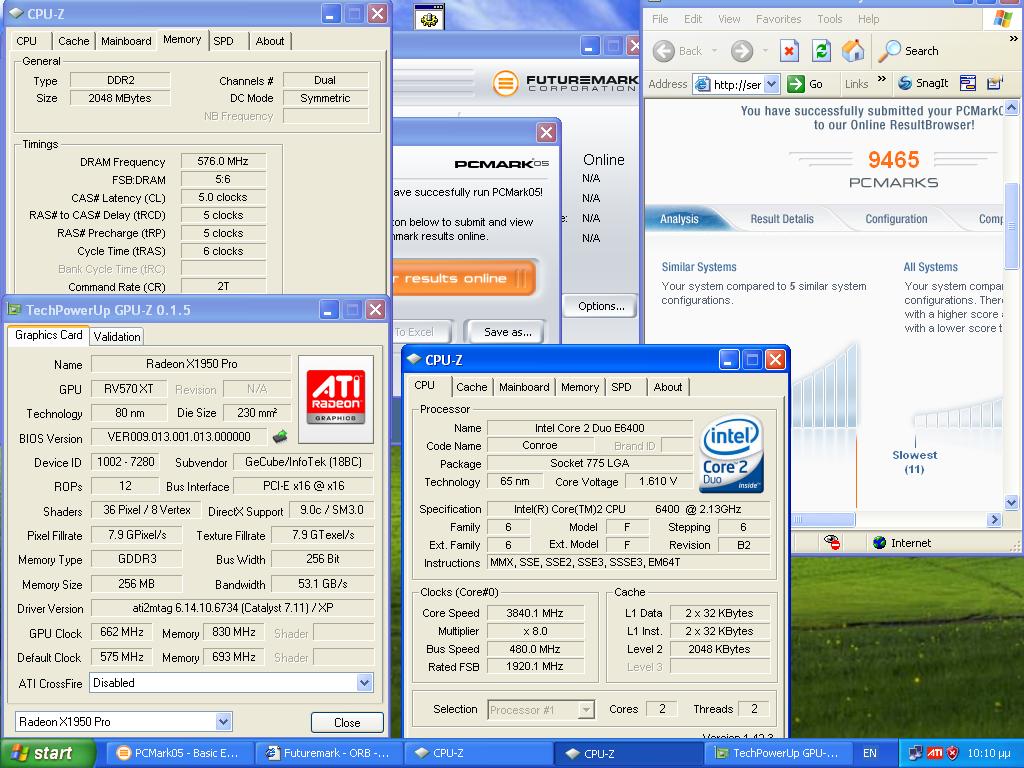Click the SnagIt toolbar icon
Image resolution: width=1024 pixels, height=768 pixels.
click(904, 83)
